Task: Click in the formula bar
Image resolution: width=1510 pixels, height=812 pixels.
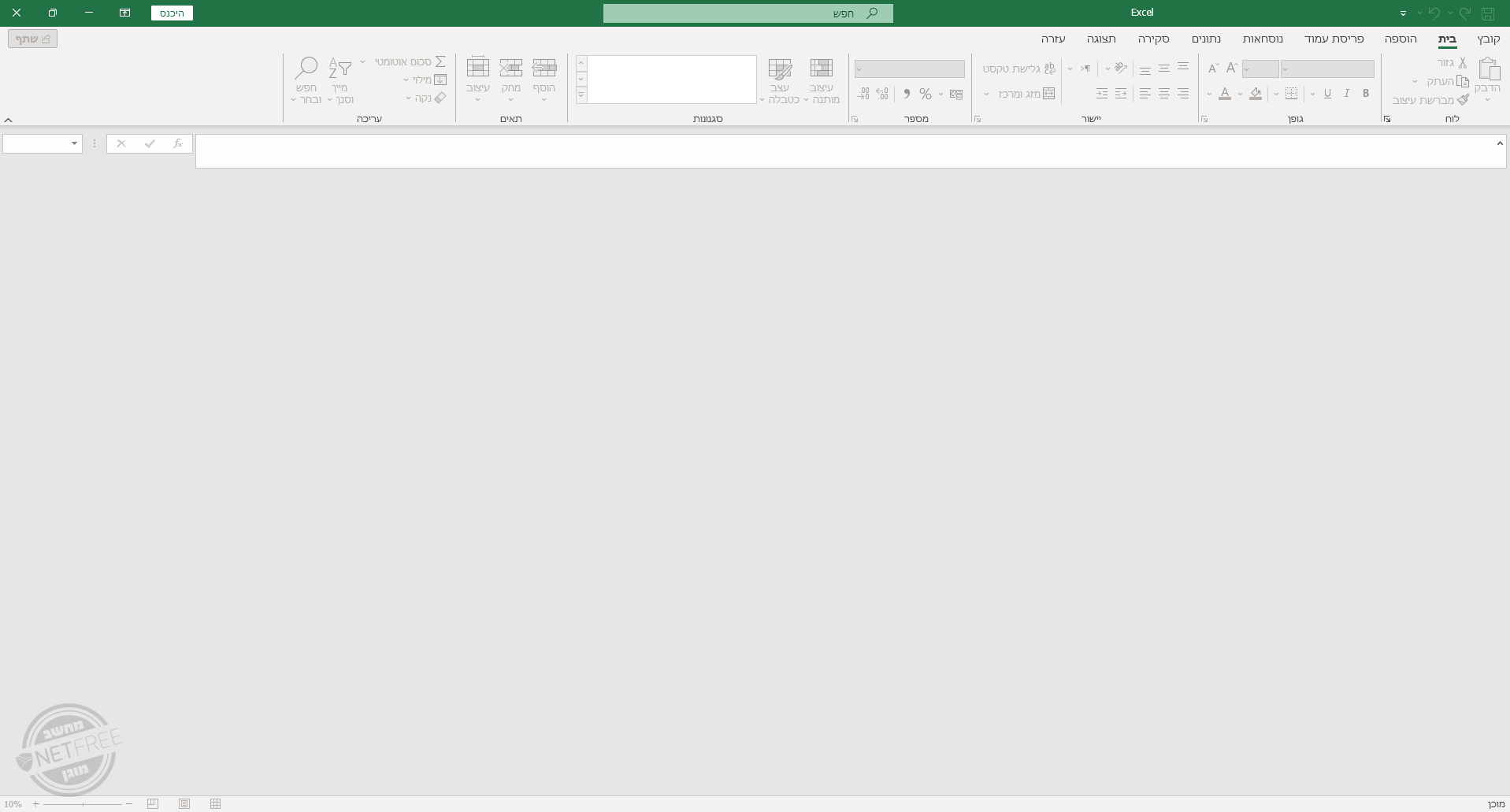Action: [x=847, y=151]
